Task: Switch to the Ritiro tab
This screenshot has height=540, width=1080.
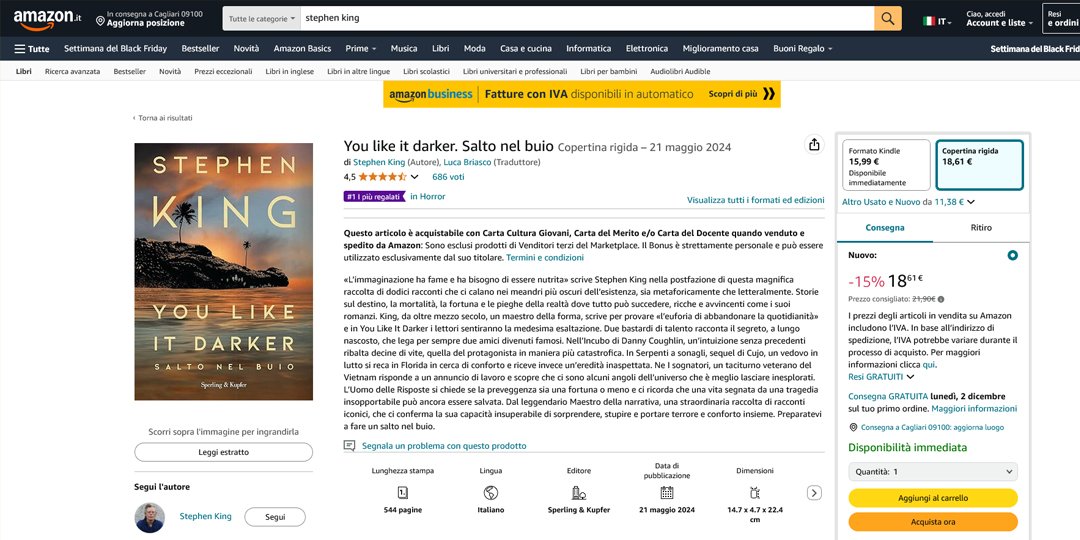Action: coord(981,228)
